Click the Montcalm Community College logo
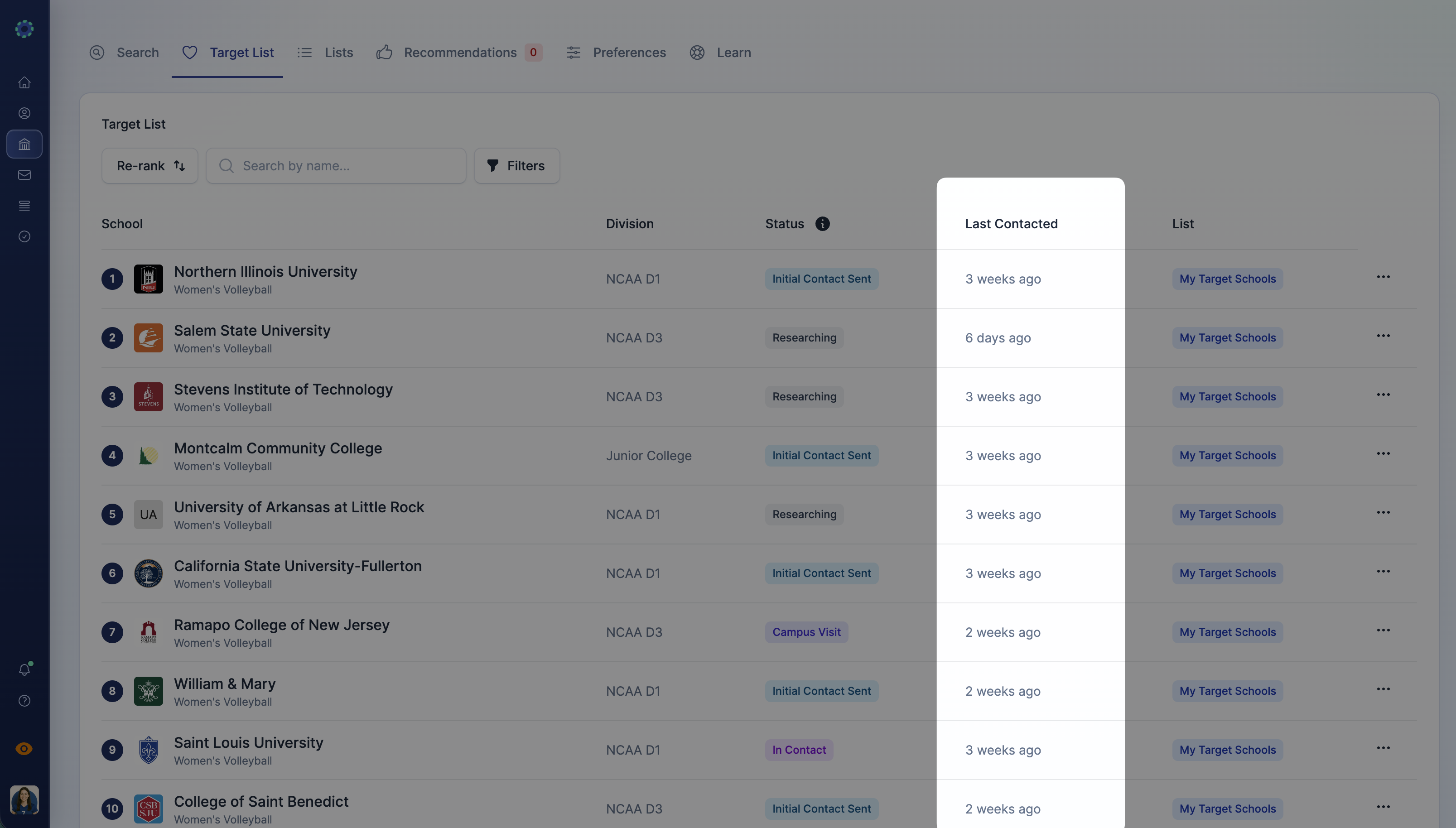Viewport: 1456px width, 828px height. [x=149, y=456]
